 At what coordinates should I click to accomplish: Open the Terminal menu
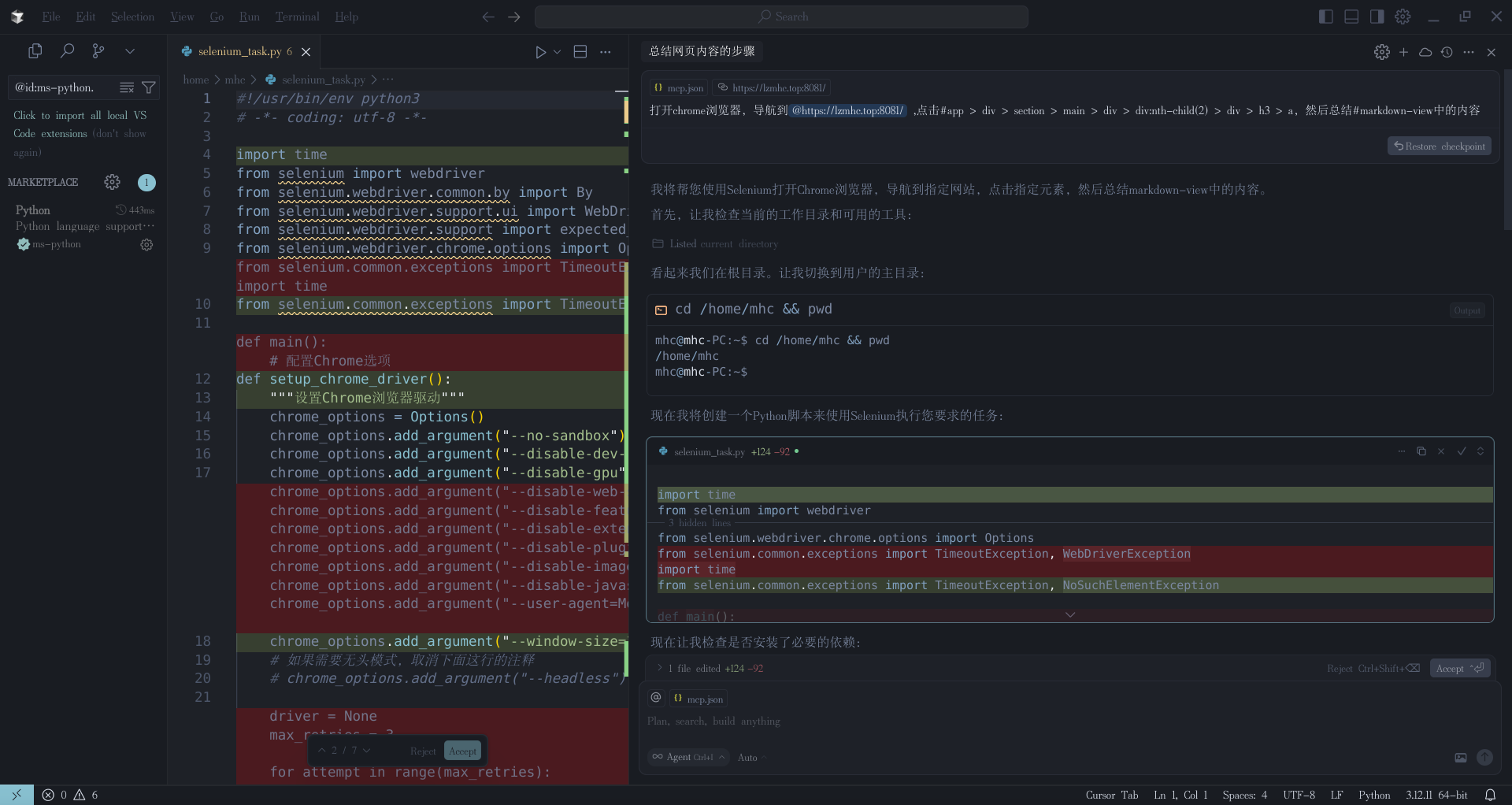pyautogui.click(x=297, y=17)
